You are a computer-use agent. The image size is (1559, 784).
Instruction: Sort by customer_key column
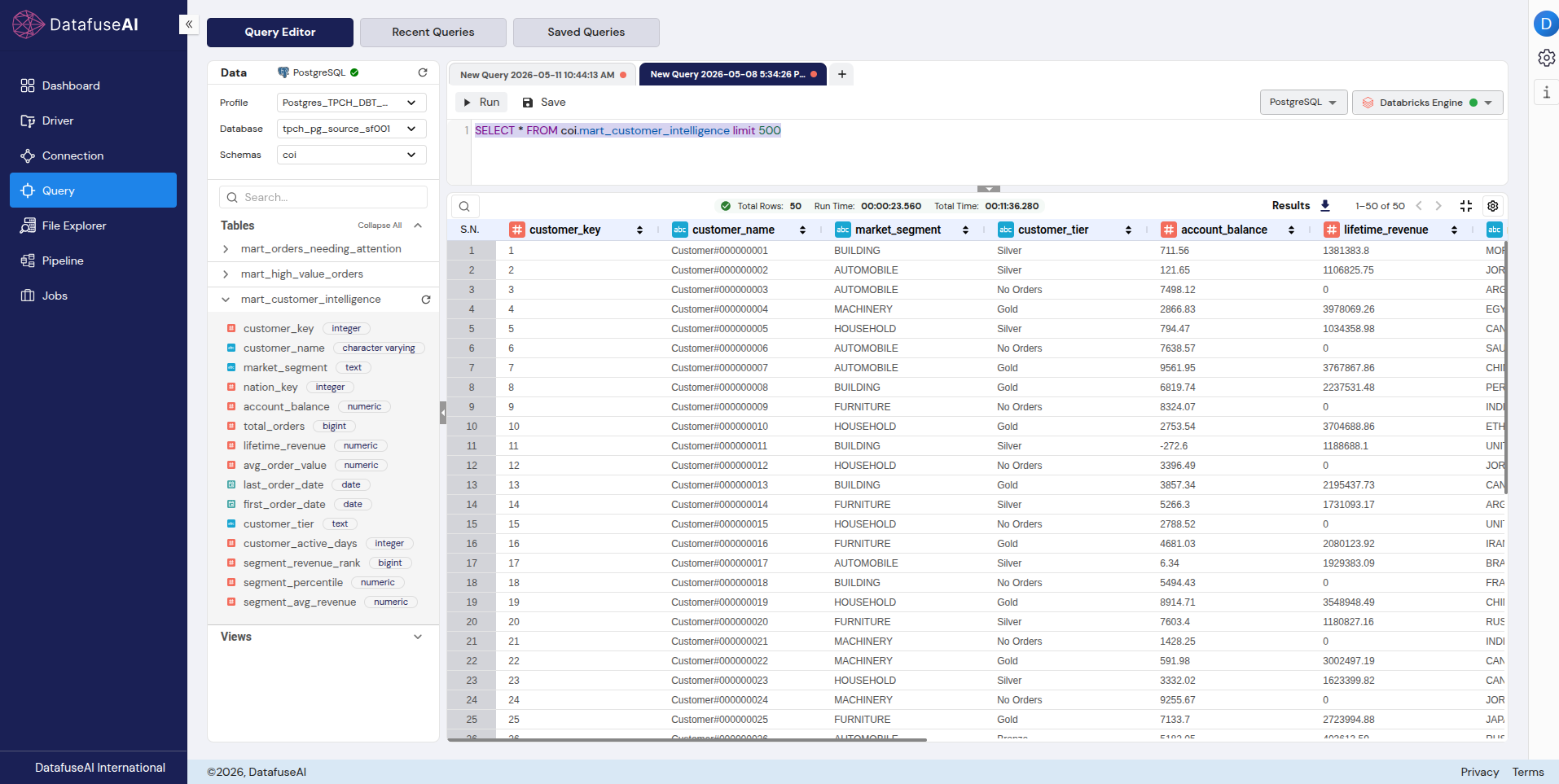639,230
